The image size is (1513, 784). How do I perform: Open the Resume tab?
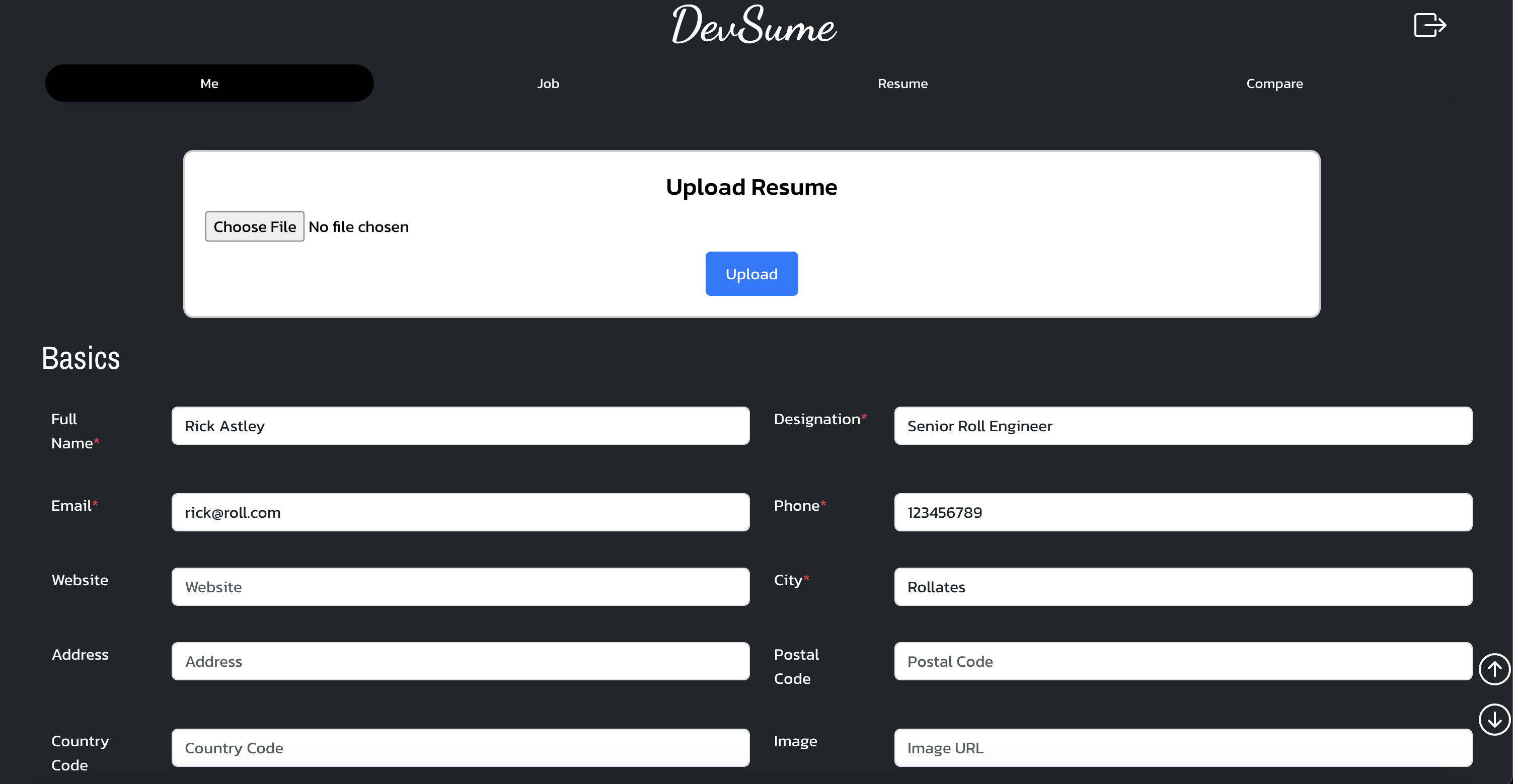[x=902, y=84]
